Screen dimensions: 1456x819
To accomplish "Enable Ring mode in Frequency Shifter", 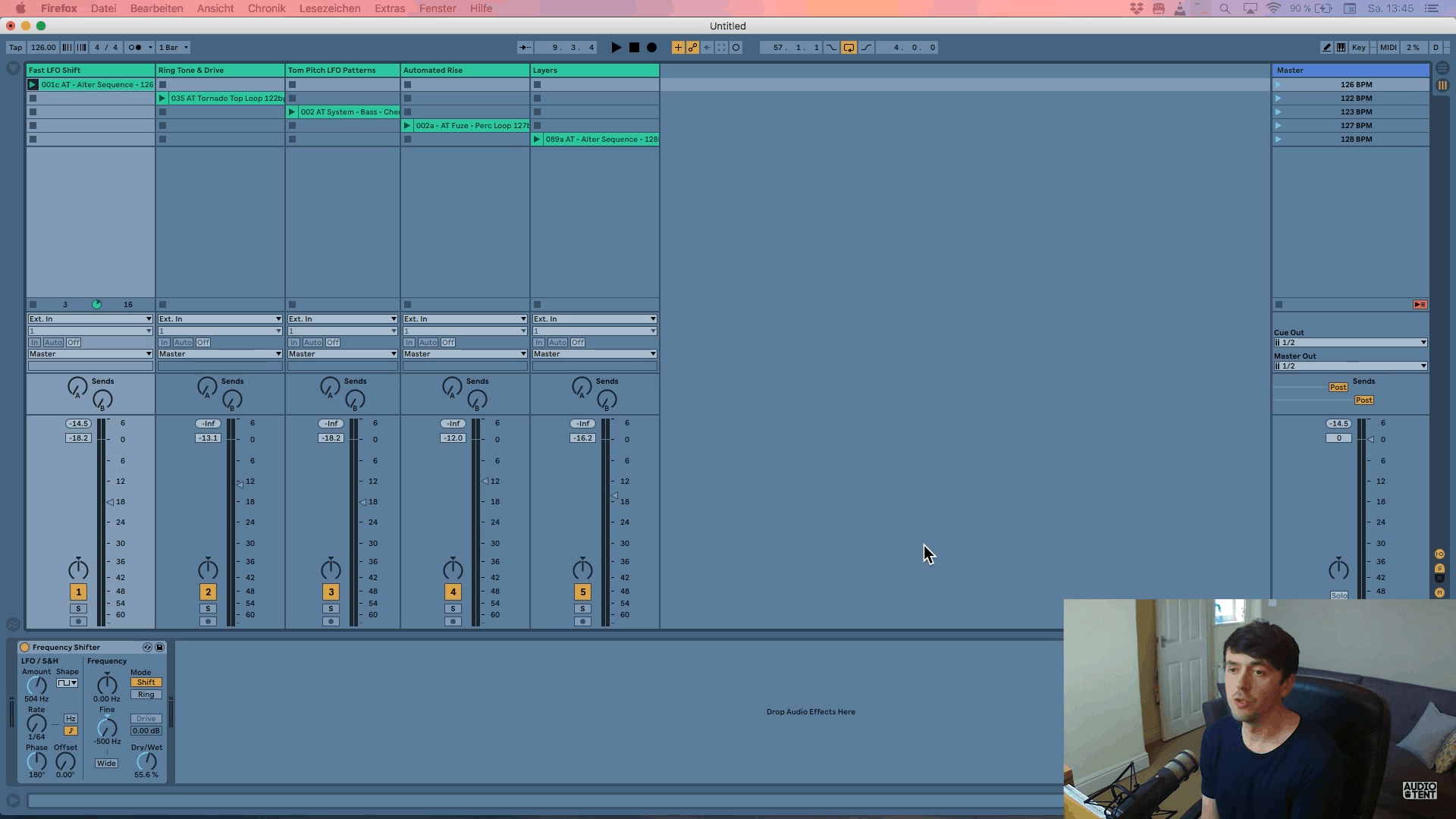I will (146, 695).
